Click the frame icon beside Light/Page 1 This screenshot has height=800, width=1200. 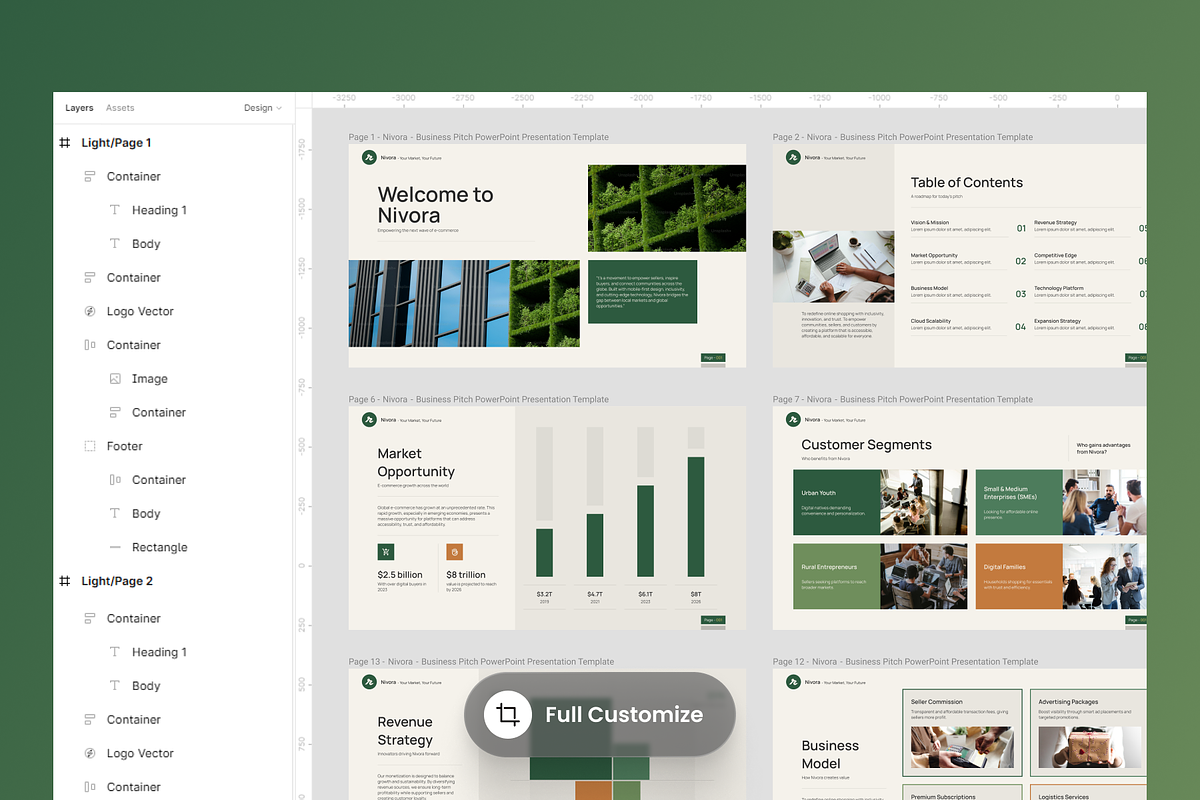65,143
